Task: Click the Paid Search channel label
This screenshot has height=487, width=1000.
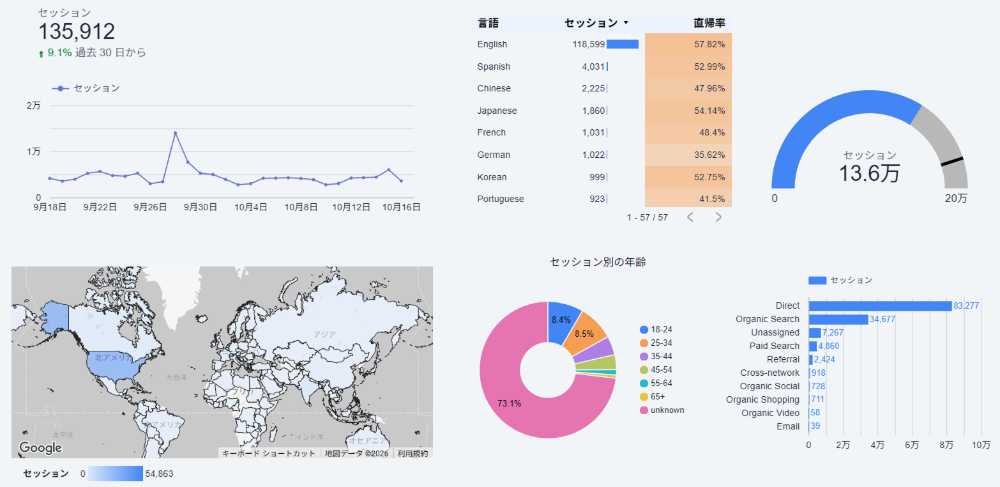Action: tap(774, 346)
